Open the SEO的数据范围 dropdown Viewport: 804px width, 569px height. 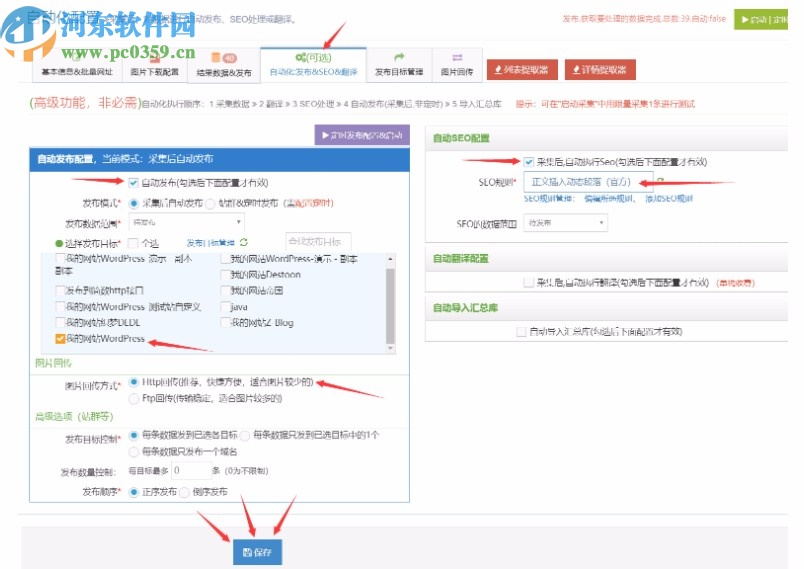tap(566, 223)
